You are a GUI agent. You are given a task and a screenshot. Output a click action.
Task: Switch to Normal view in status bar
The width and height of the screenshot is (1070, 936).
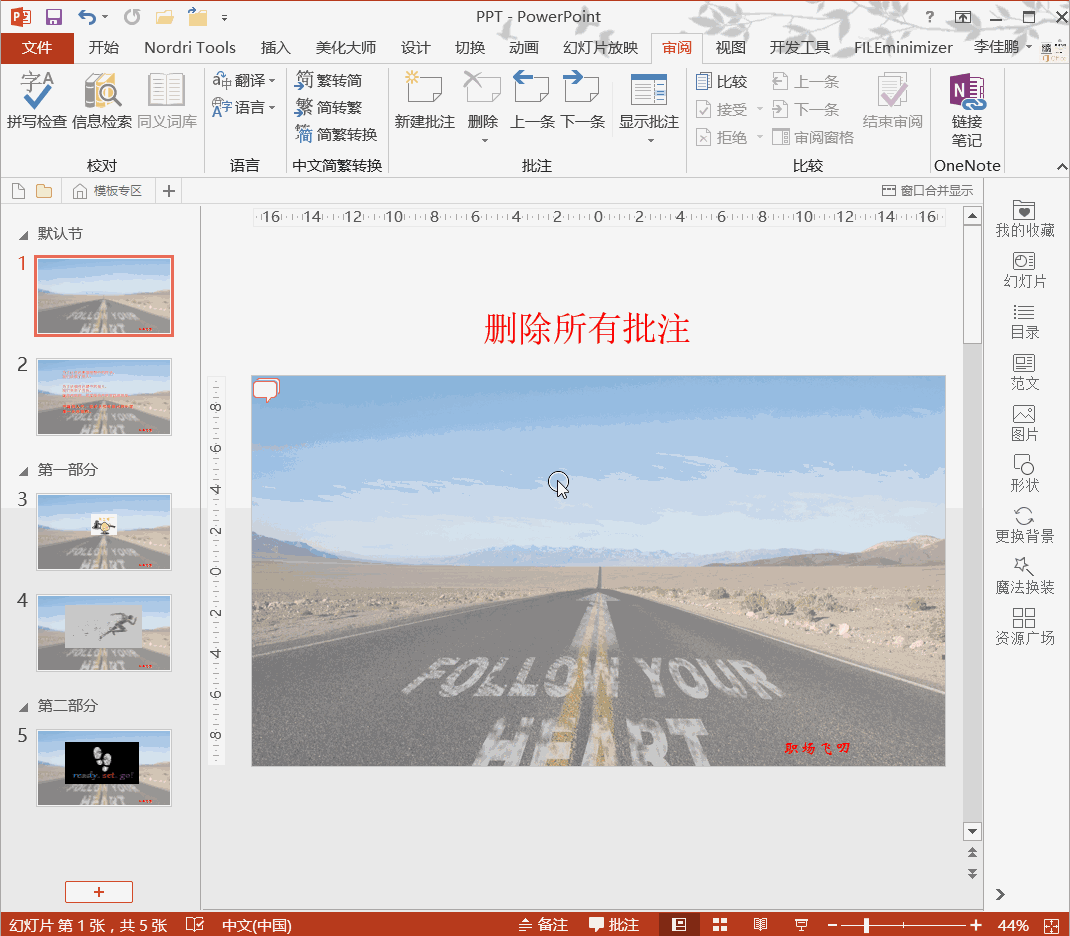coord(679,924)
